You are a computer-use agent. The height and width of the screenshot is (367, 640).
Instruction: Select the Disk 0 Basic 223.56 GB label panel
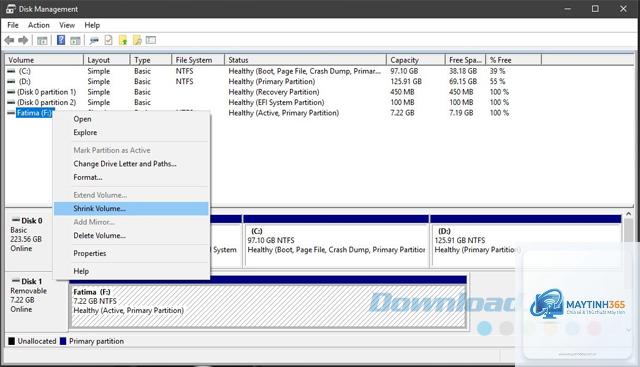[29, 241]
